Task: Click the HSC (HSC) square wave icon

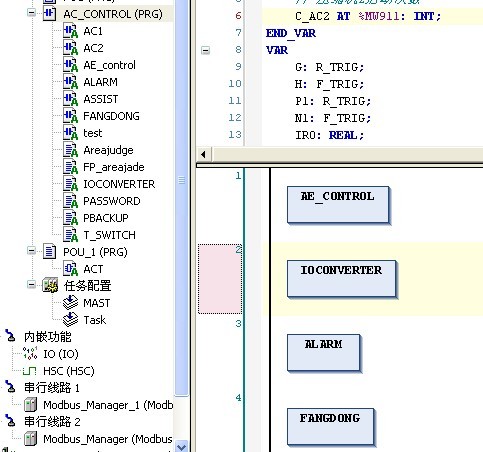Action: [30, 371]
